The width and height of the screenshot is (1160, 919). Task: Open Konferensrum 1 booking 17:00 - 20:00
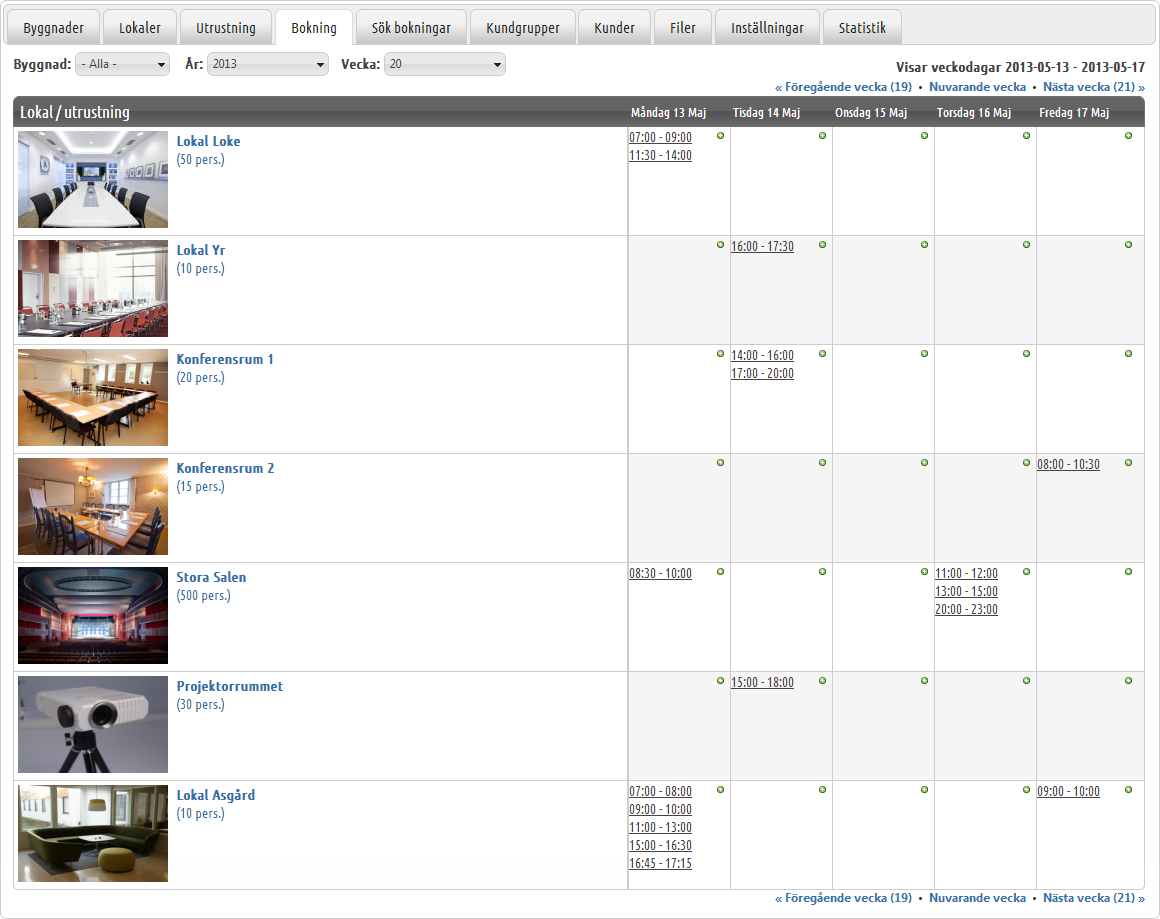click(763, 374)
